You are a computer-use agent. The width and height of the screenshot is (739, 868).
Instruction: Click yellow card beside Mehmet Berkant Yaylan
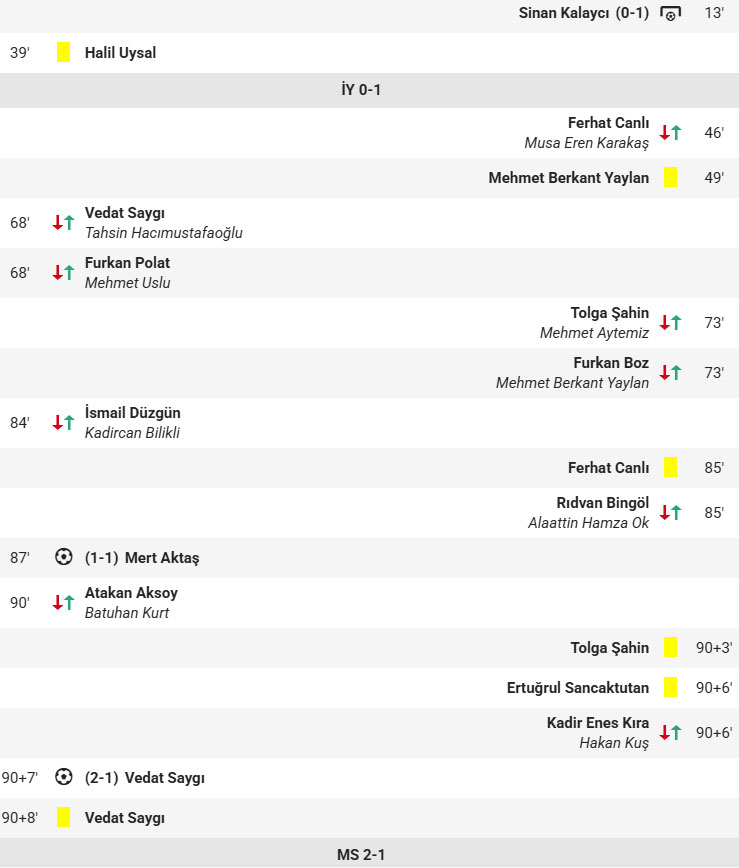pos(670,178)
